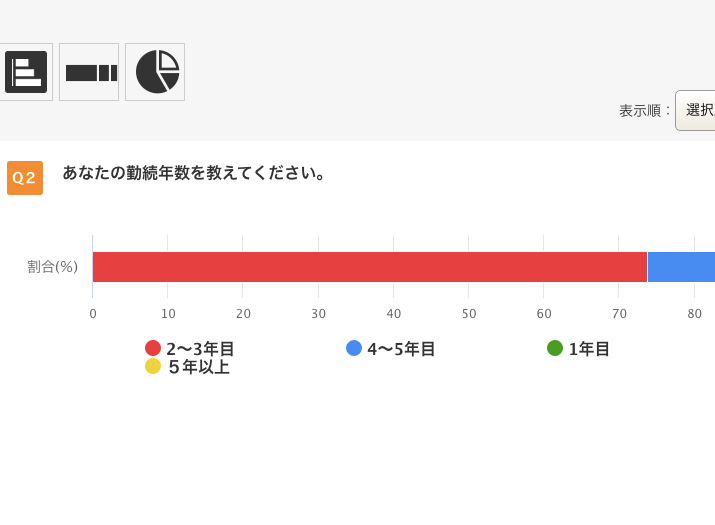Toggle the 1年目 legend label
This screenshot has height=525, width=715.
coord(589,349)
